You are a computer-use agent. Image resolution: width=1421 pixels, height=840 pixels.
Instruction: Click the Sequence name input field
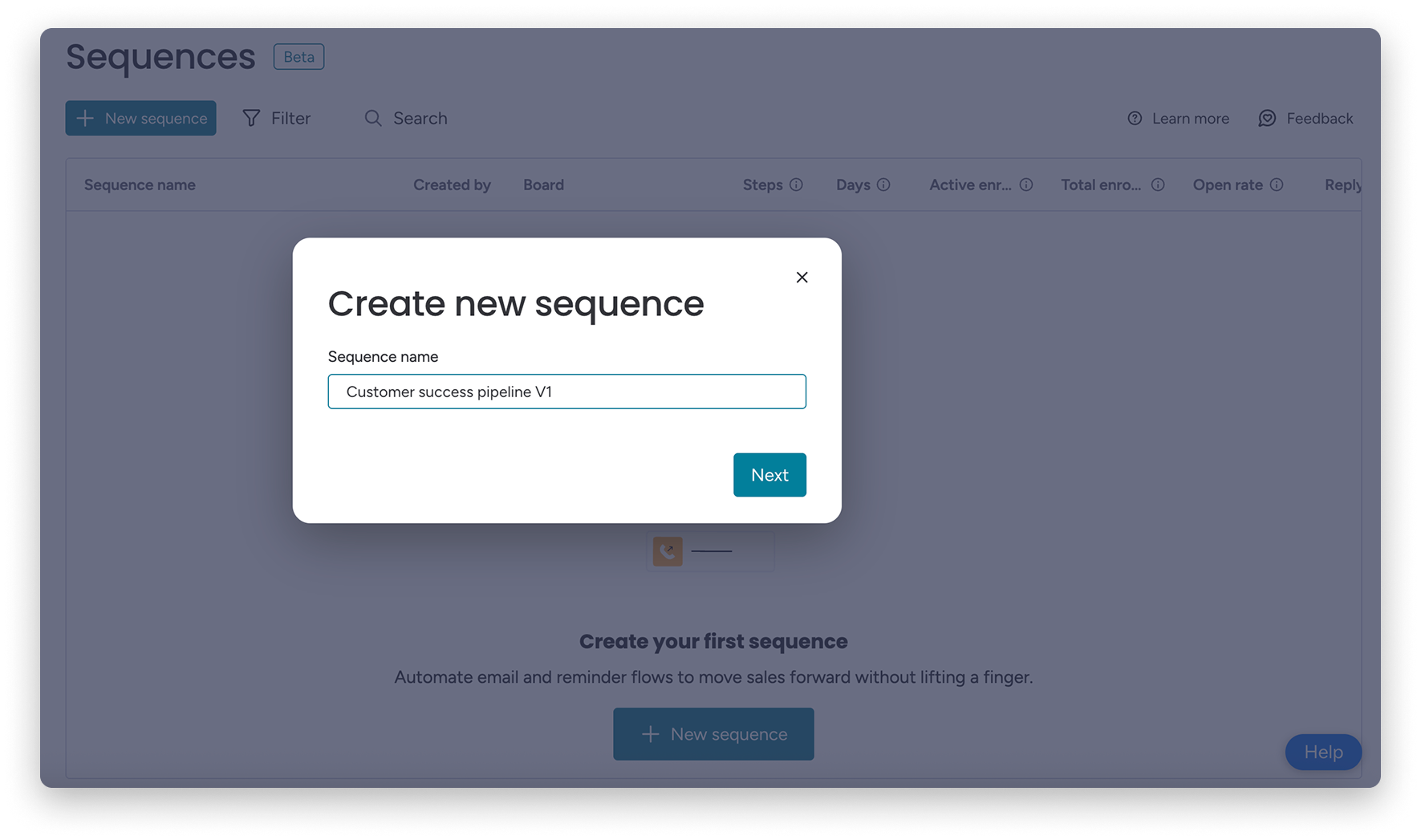click(x=566, y=392)
